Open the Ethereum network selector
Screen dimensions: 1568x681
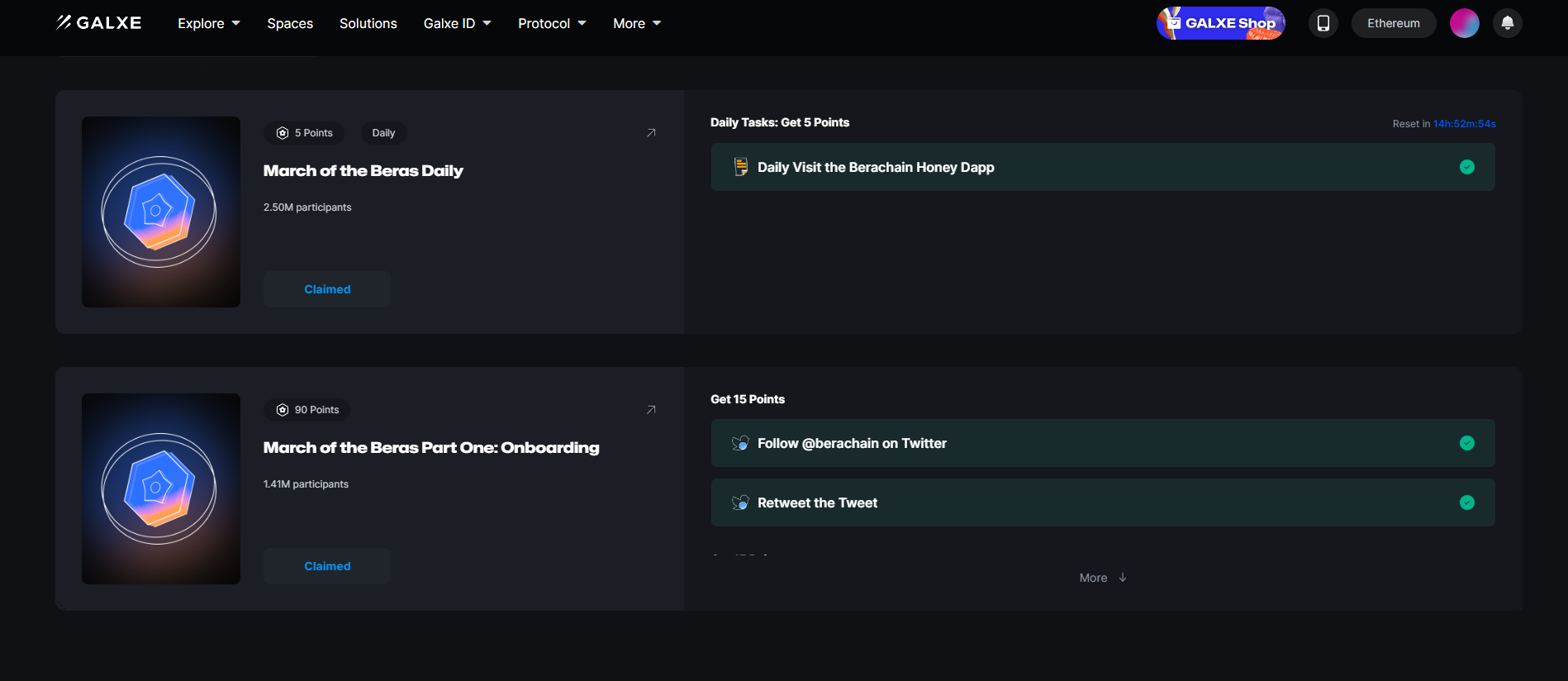tap(1394, 23)
